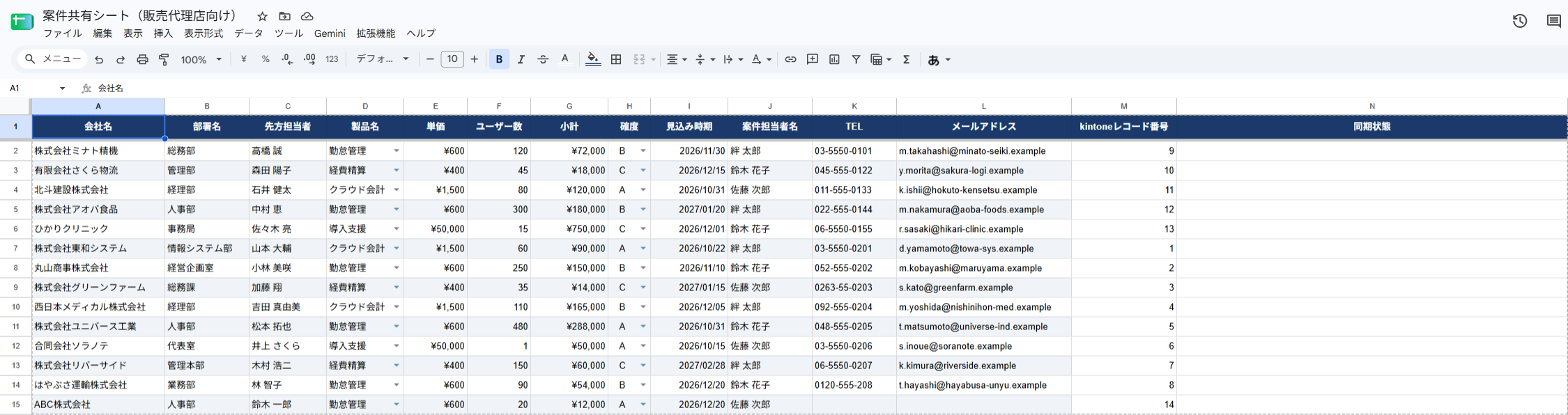Search the menus box
1568x415 pixels.
(53, 60)
